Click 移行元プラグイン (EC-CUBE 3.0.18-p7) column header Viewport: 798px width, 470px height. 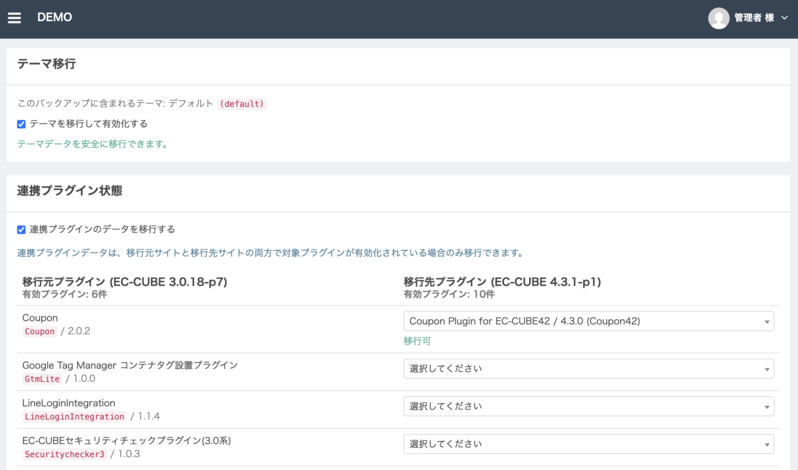(x=125, y=282)
